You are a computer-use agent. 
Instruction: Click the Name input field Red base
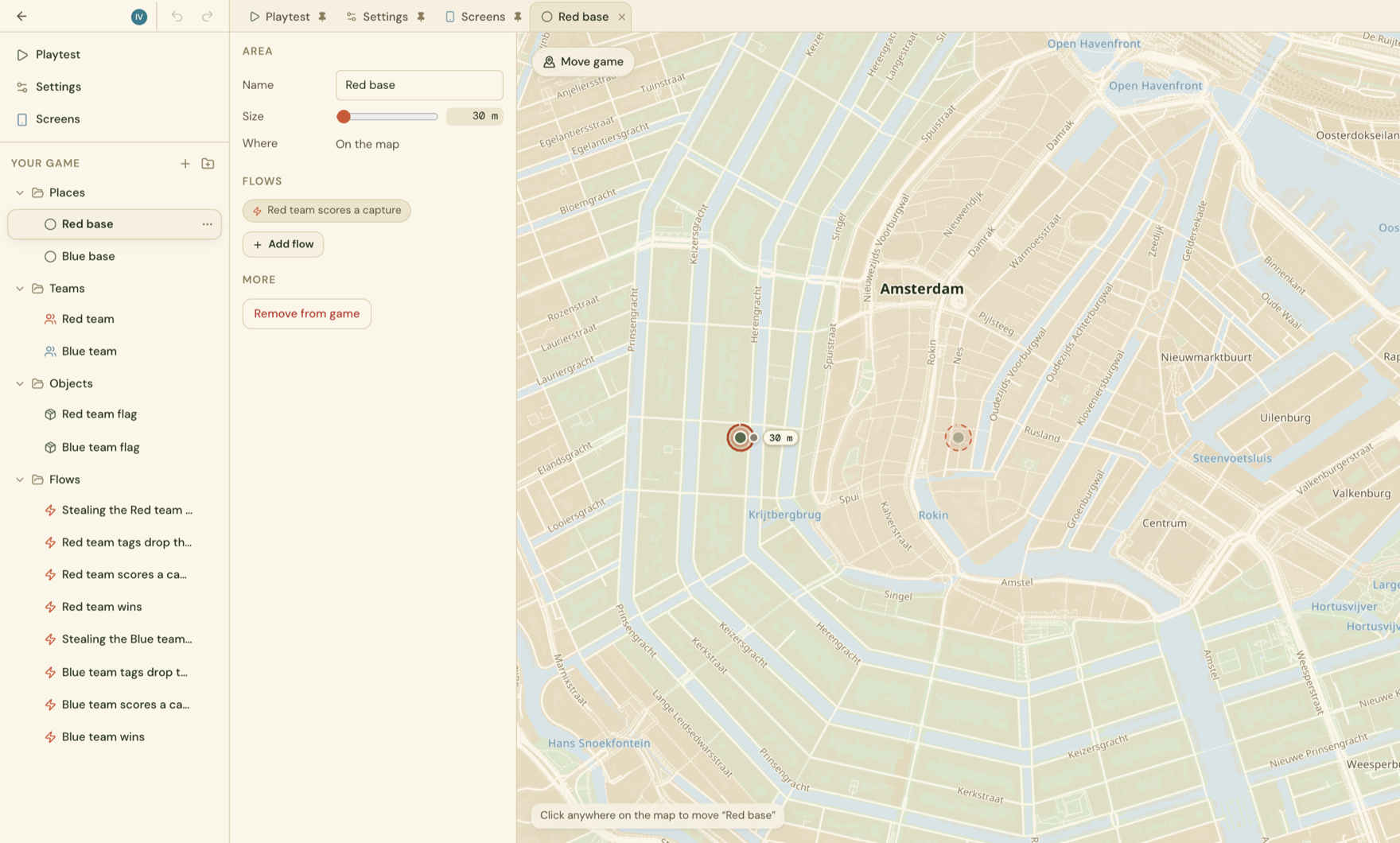click(x=419, y=85)
